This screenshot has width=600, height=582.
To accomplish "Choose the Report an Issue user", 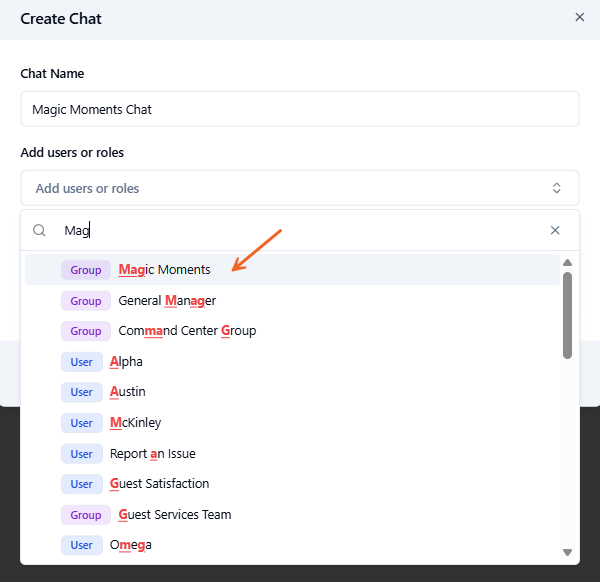I will [x=155, y=453].
